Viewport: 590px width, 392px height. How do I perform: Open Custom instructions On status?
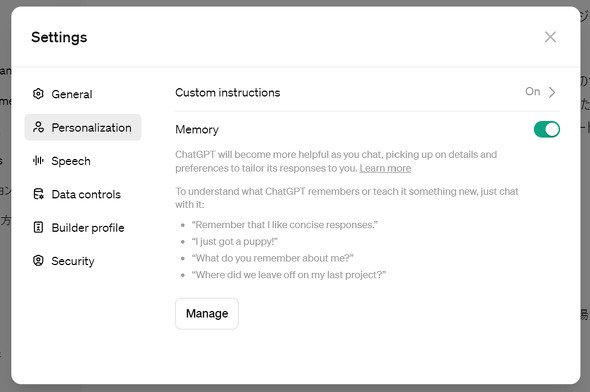point(532,91)
